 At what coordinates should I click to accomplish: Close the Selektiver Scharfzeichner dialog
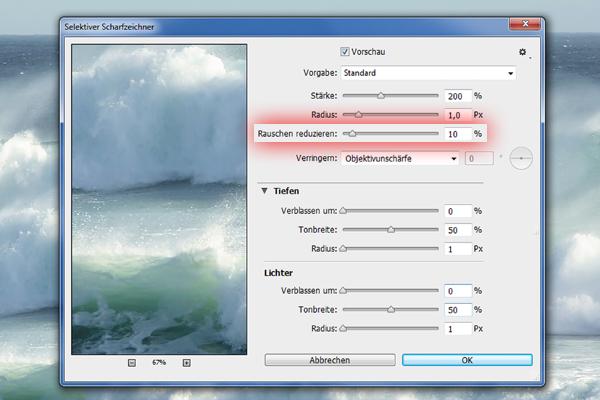(525, 24)
